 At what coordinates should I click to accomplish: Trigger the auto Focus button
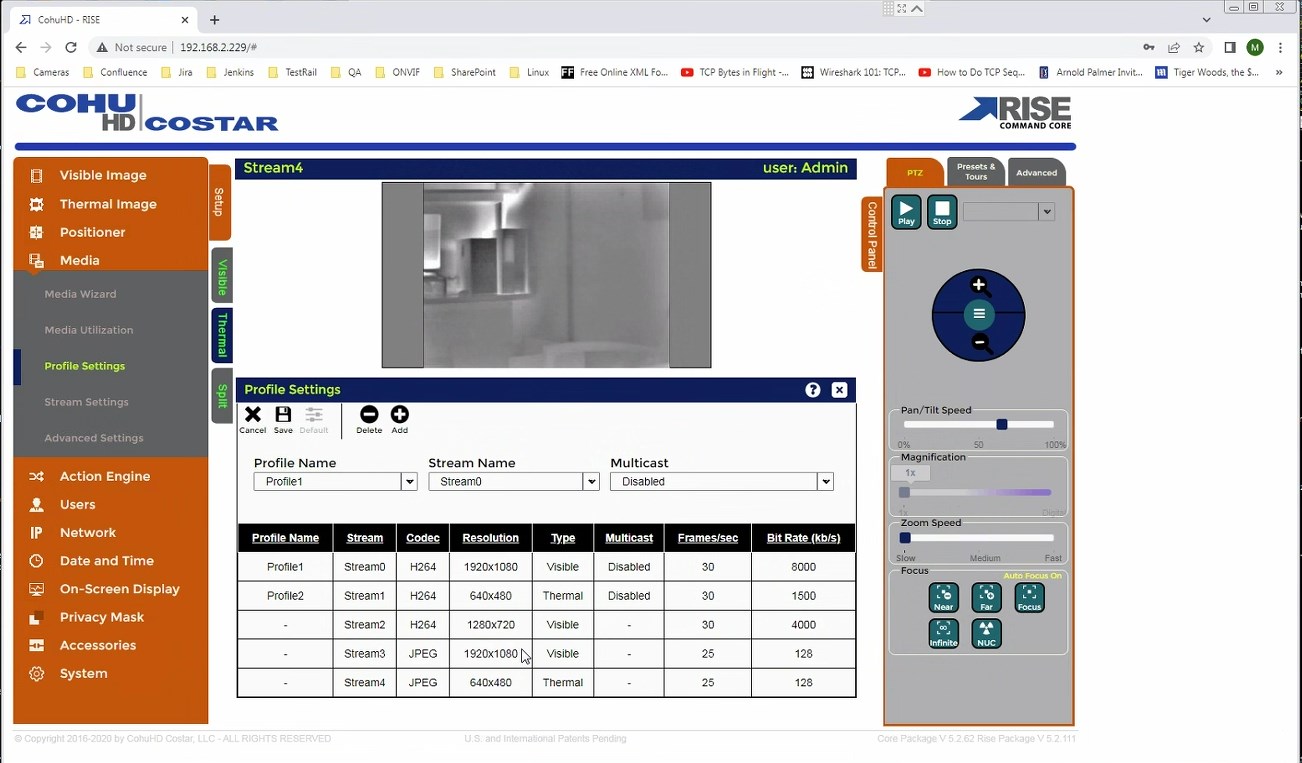click(1029, 598)
